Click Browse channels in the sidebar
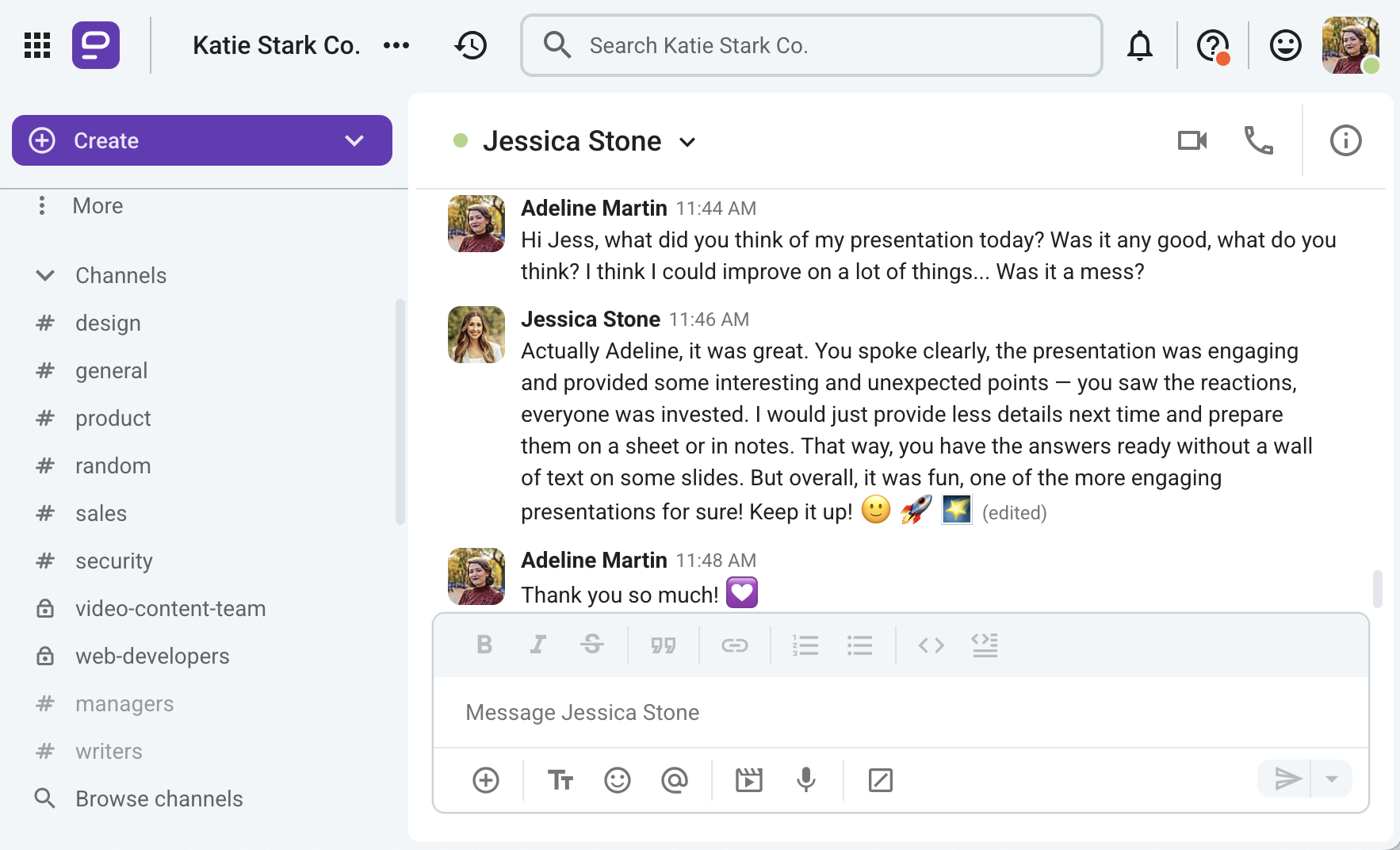 [159, 798]
